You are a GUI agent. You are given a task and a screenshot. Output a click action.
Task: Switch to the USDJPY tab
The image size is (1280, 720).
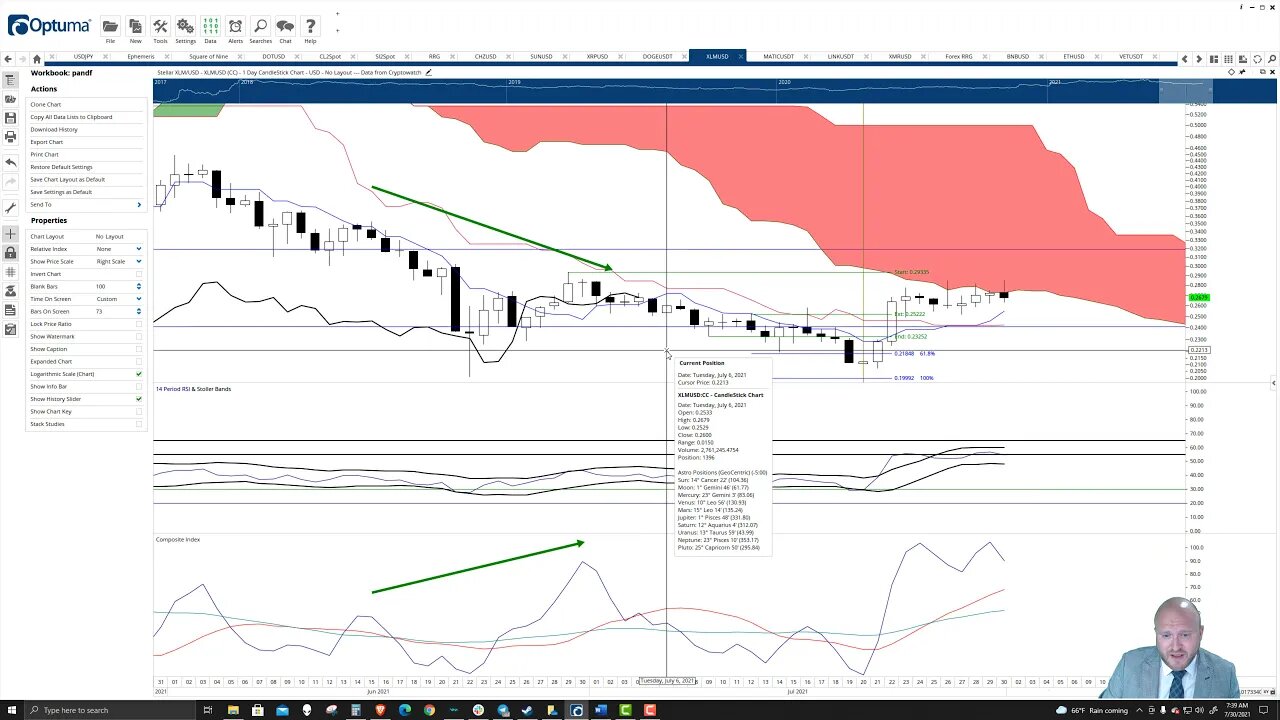[83, 57]
